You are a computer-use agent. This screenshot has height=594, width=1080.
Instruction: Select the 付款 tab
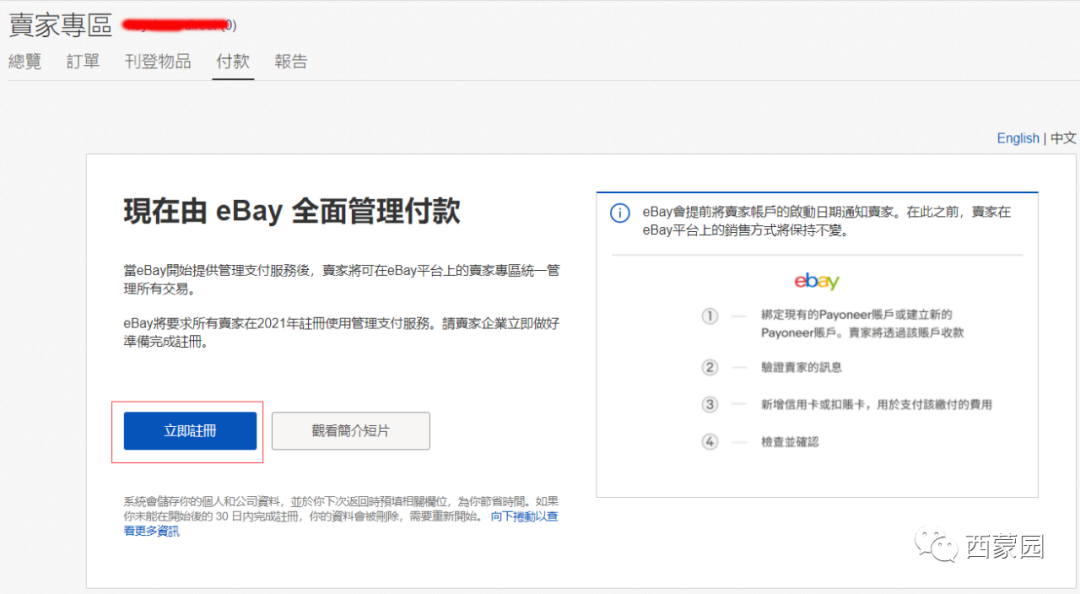(233, 61)
